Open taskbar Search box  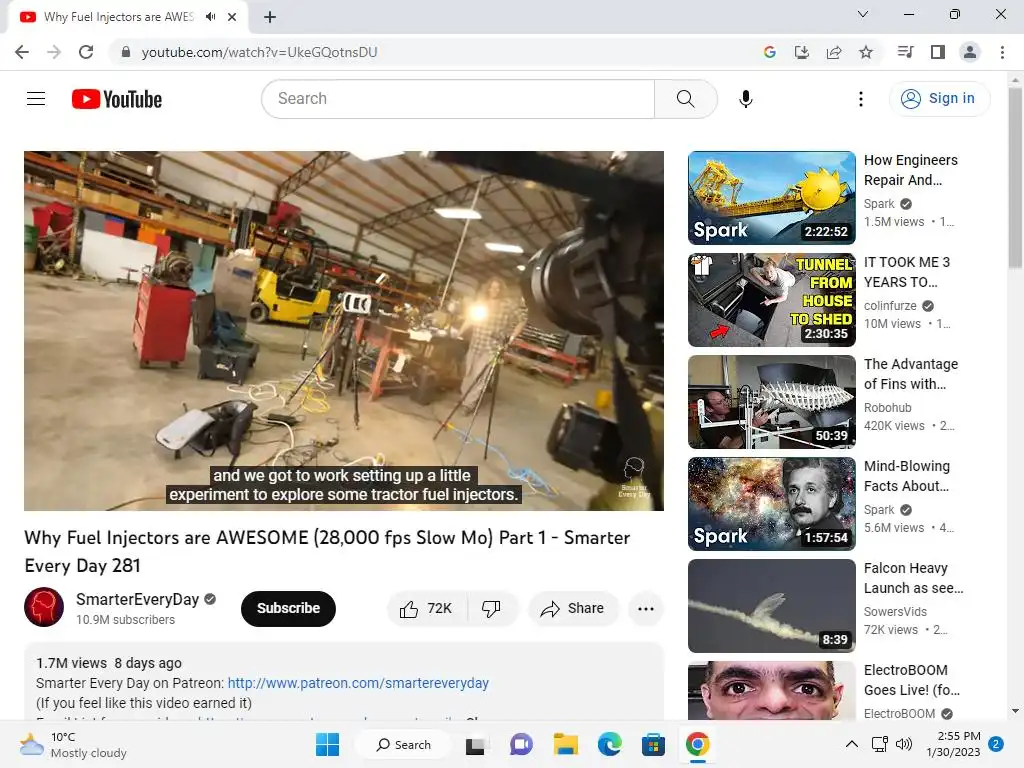click(403, 744)
